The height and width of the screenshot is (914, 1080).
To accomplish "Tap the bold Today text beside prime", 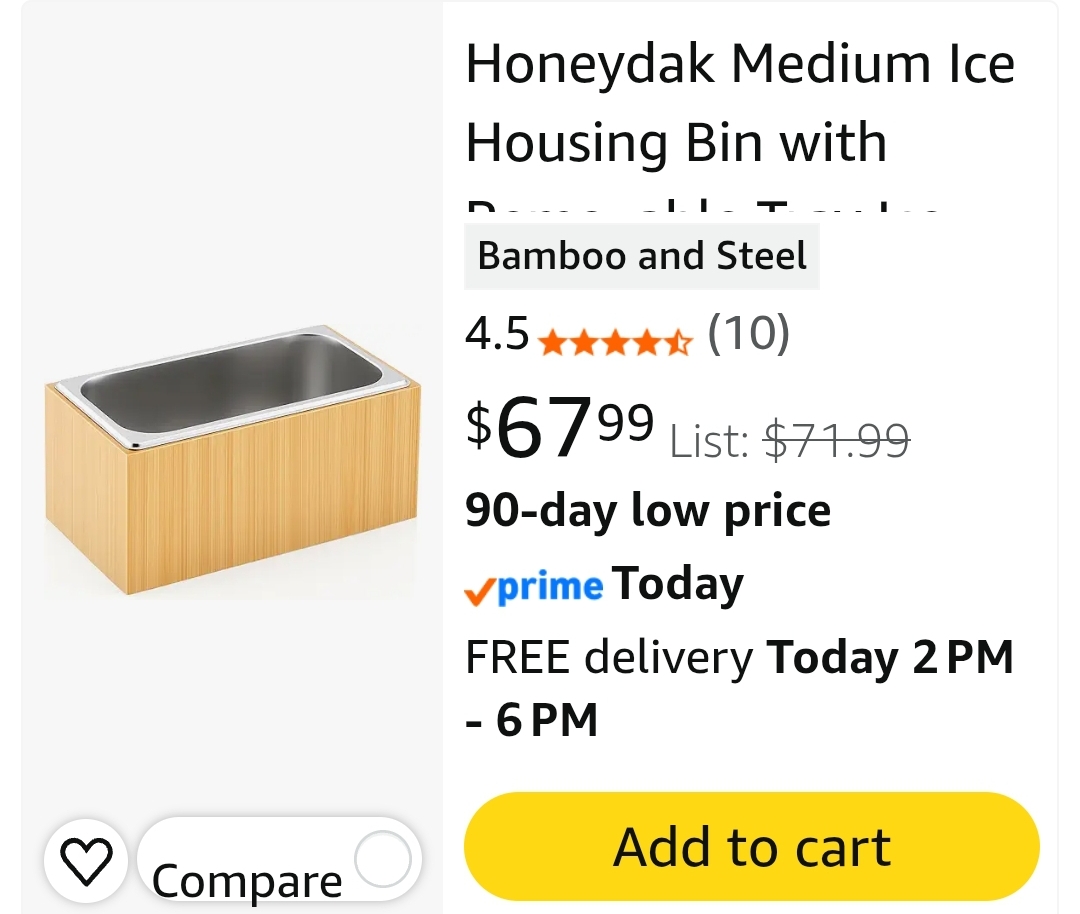I will click(678, 585).
